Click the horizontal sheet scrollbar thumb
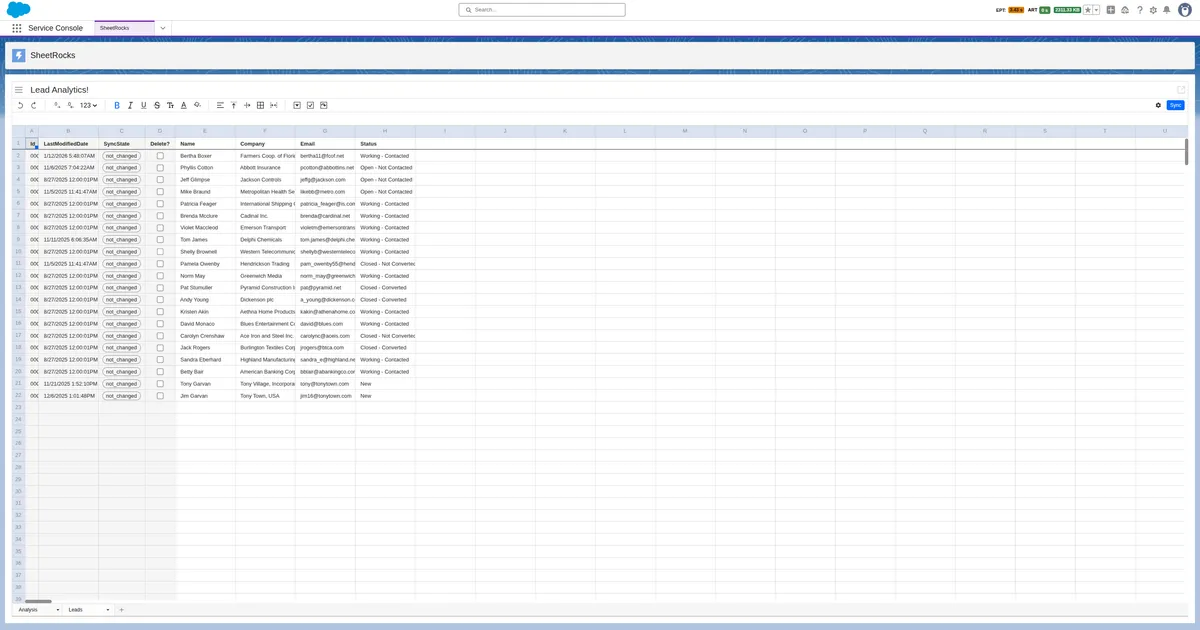 tap(38, 601)
